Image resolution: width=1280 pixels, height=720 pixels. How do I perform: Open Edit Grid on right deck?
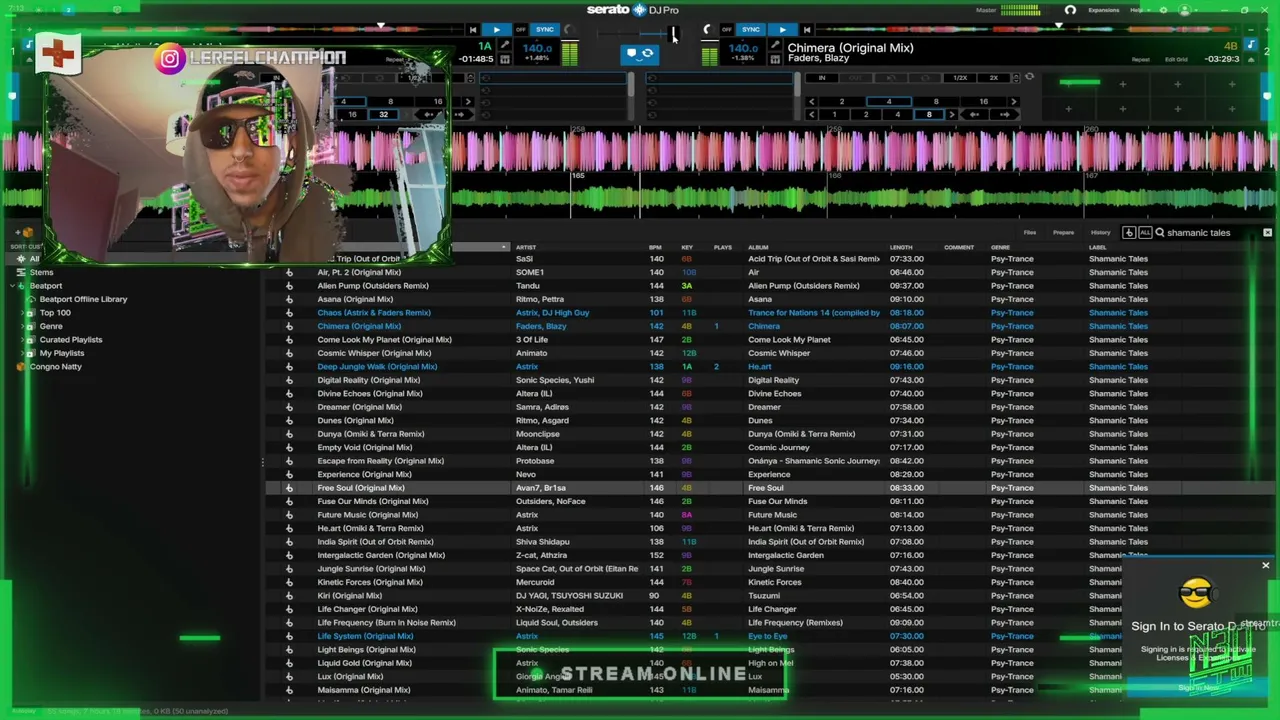[1176, 60]
